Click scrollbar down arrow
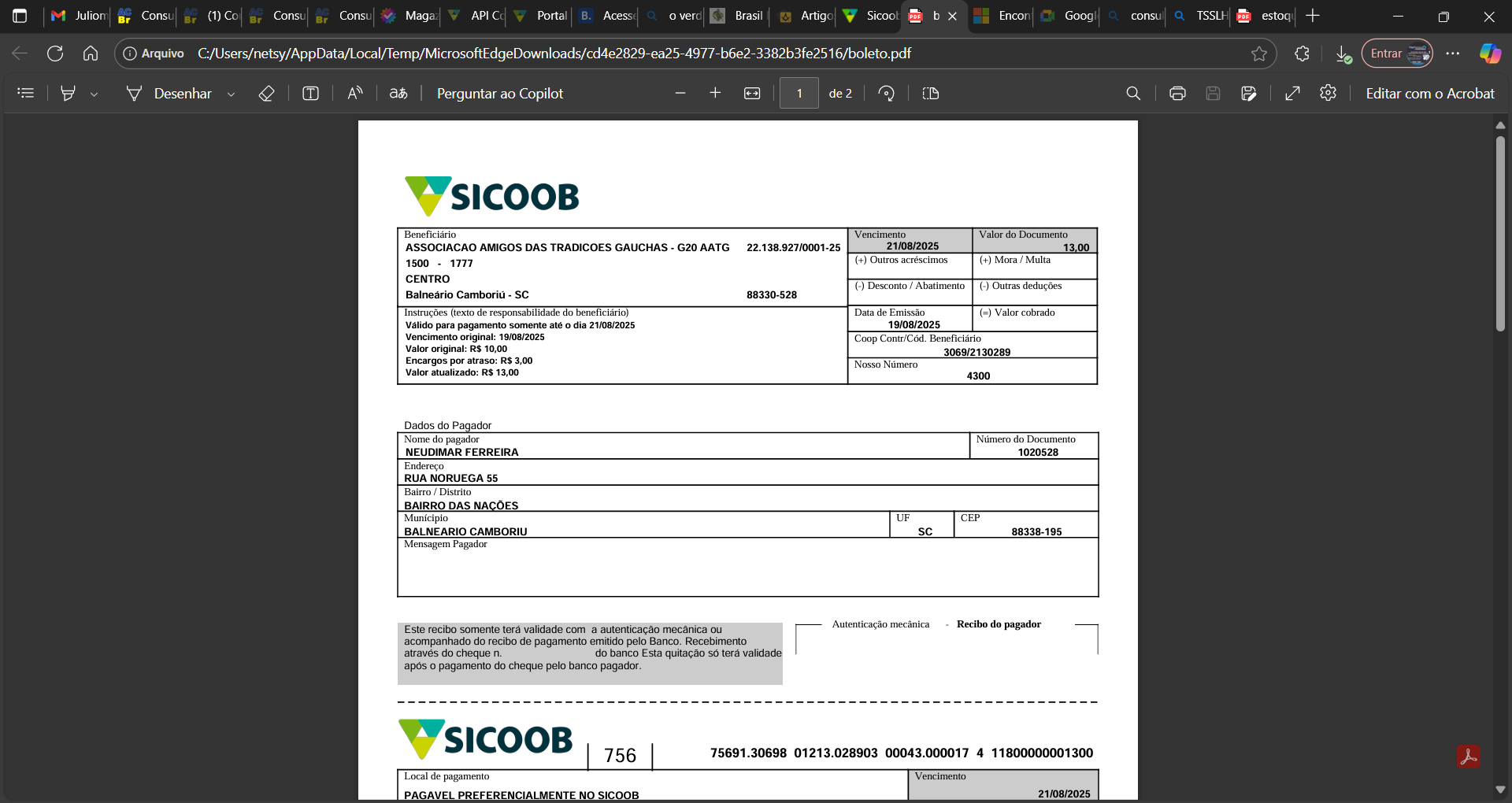The width and height of the screenshot is (1512, 803). coord(1500,790)
